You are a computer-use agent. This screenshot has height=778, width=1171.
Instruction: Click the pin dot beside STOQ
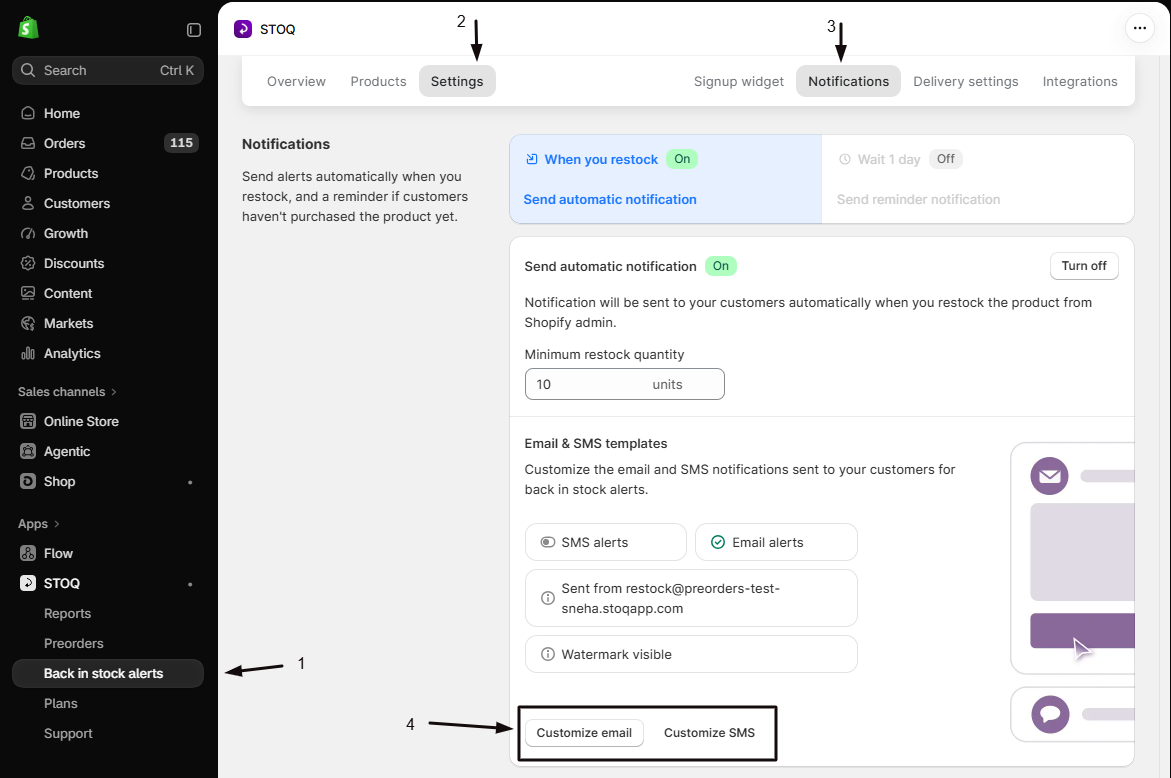click(x=190, y=584)
